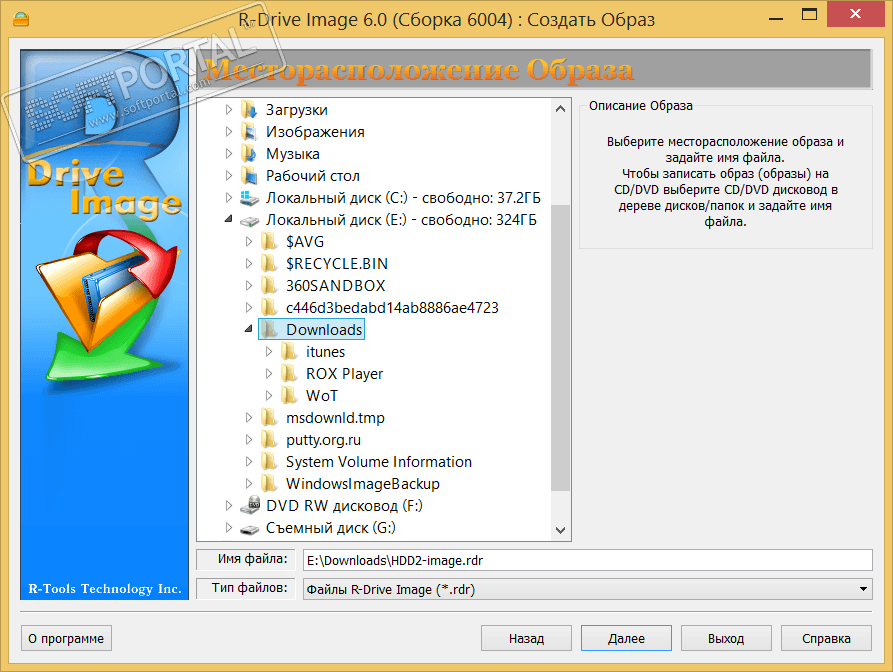Viewport: 893px width, 672px height.
Task: Click the tree scrollbar up arrow
Action: pos(560,108)
